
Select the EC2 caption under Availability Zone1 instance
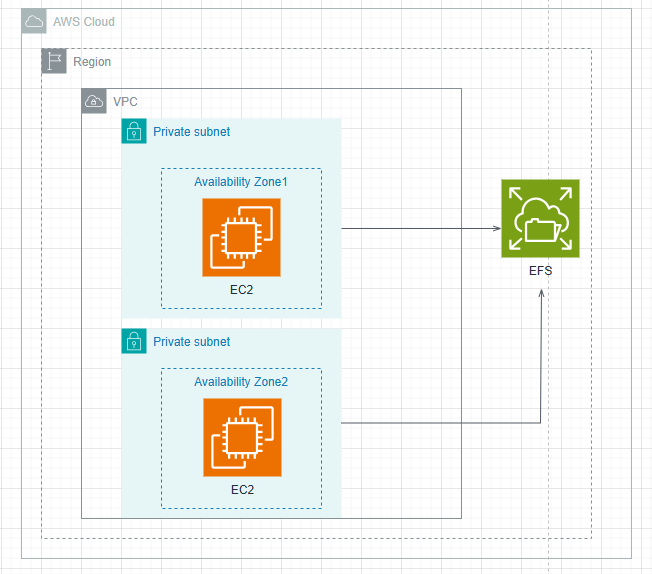tap(241, 289)
